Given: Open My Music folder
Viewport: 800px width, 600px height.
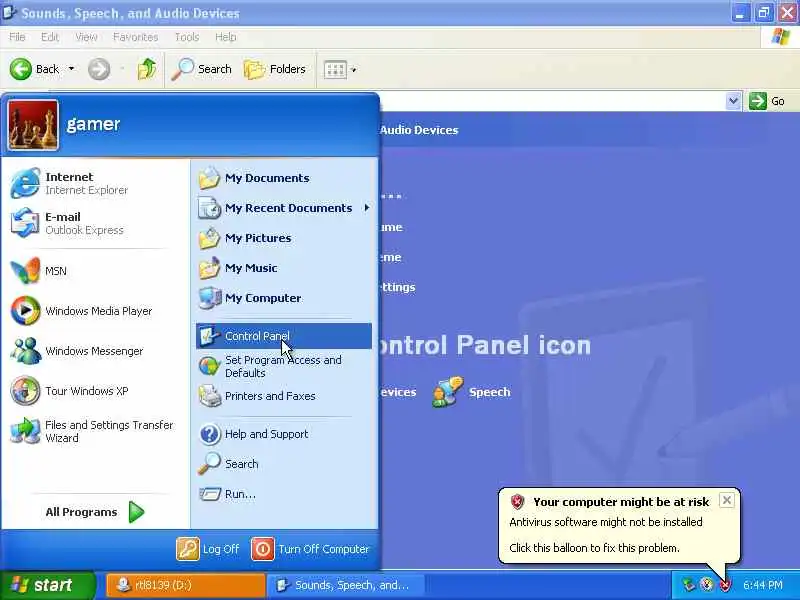Looking at the screenshot, I should pos(238,268).
